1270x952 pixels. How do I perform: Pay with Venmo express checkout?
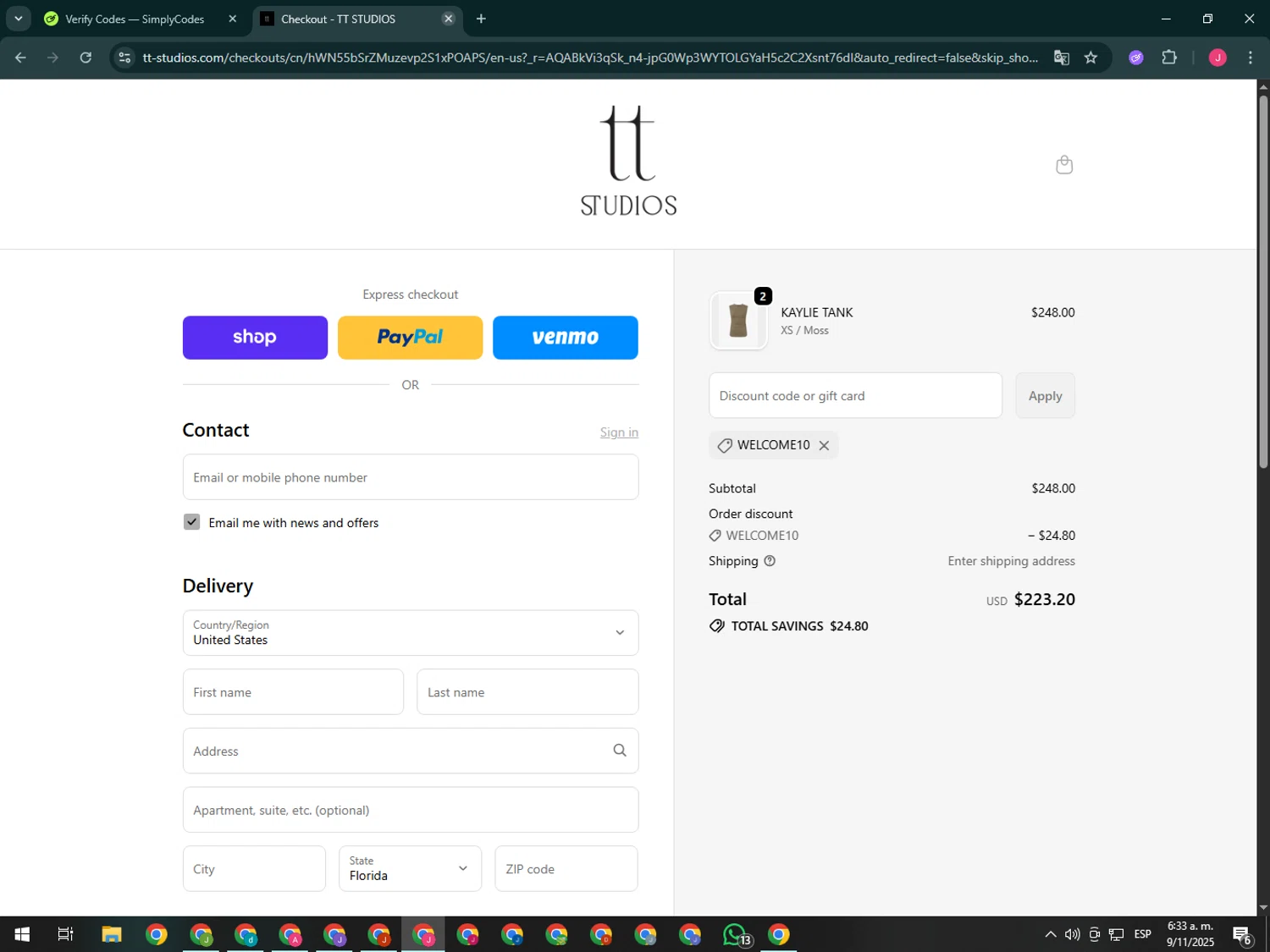[x=566, y=338]
